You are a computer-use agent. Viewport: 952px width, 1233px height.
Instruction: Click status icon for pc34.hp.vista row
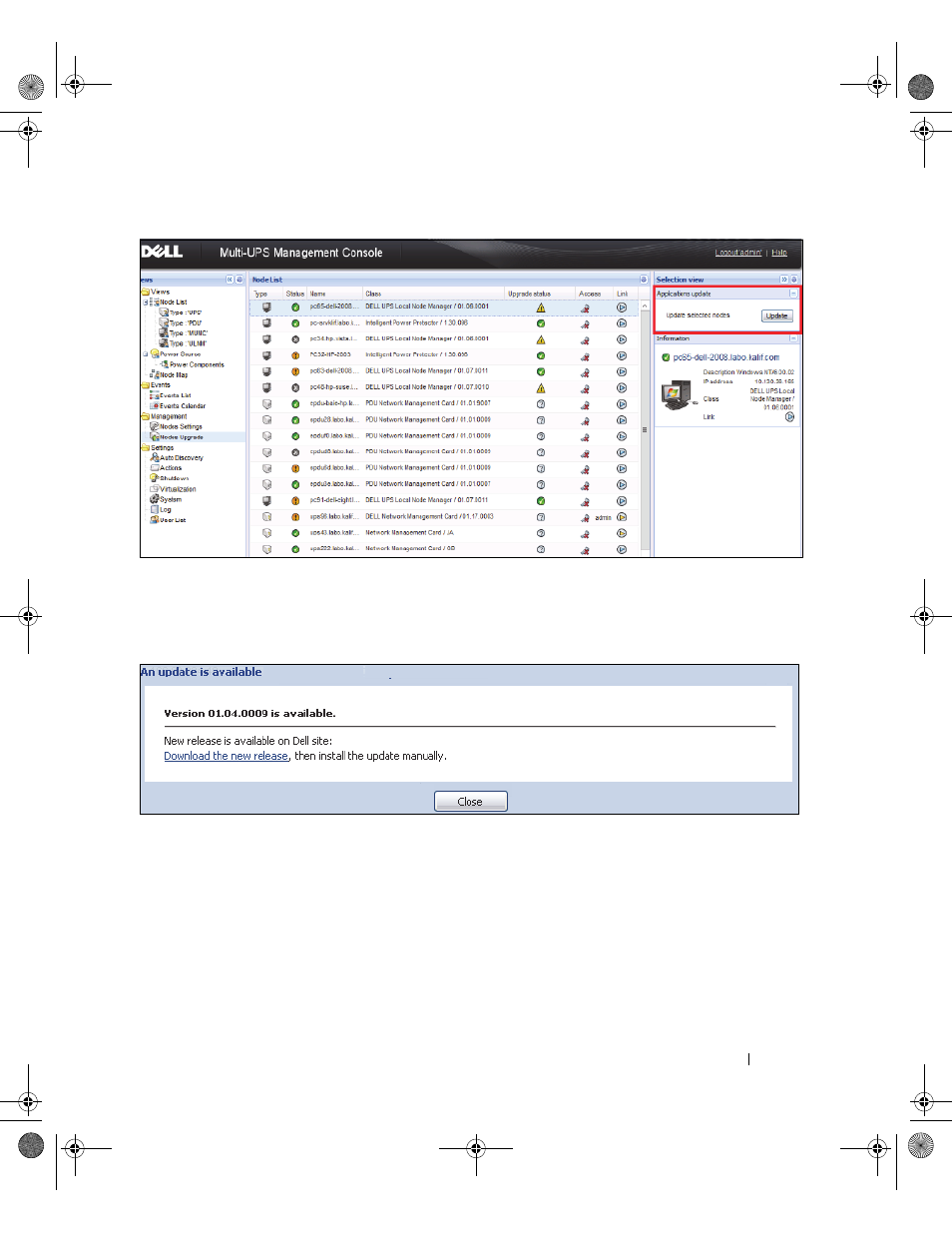tap(295, 339)
